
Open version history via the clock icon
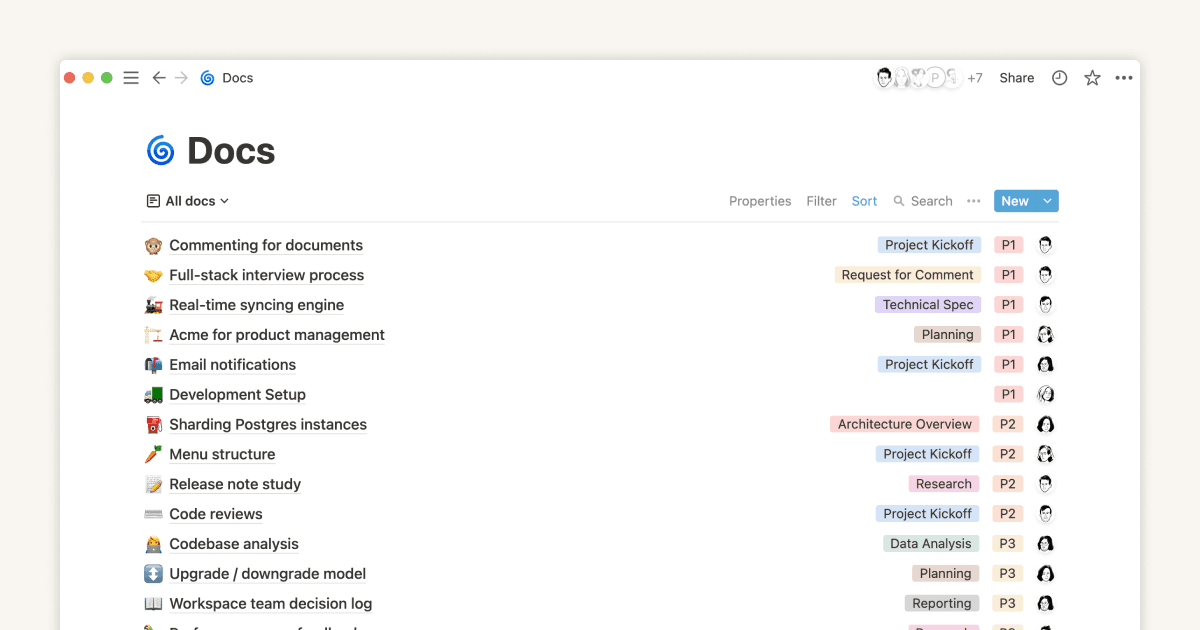(x=1059, y=77)
